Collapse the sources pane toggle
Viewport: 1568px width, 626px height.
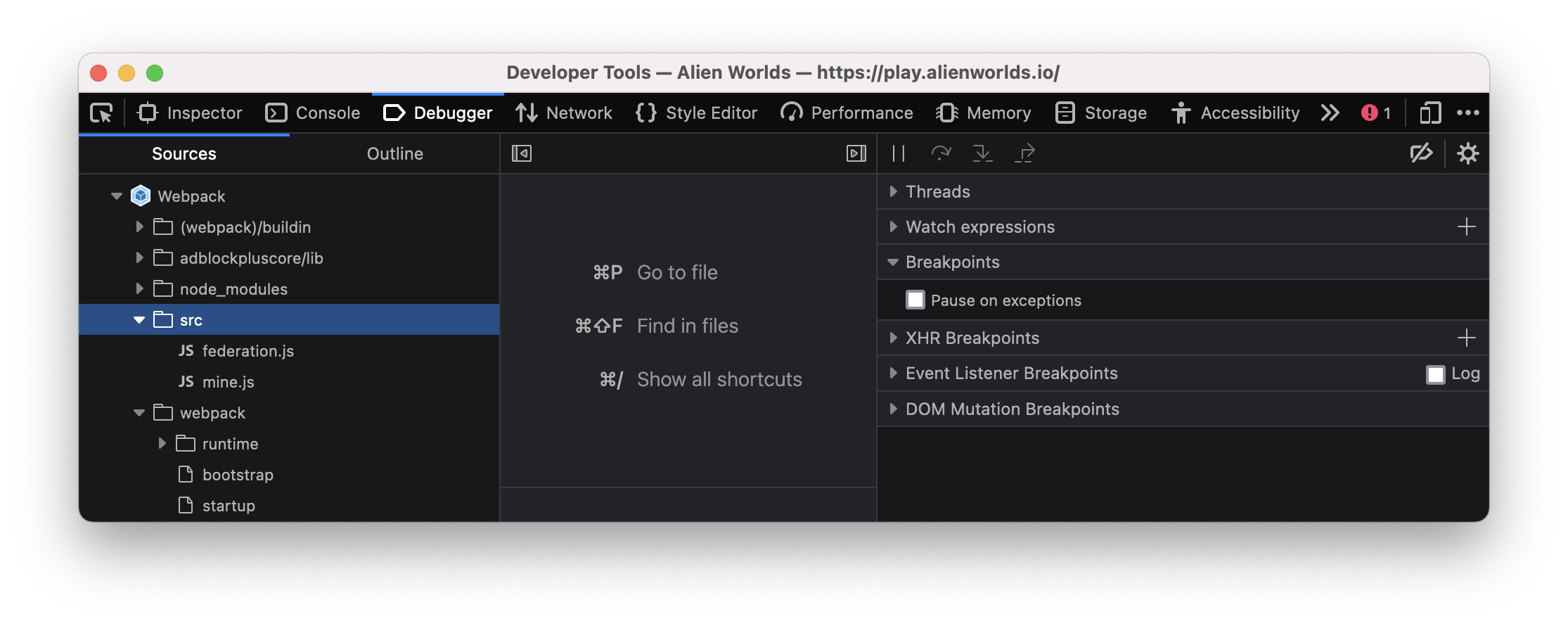(522, 153)
